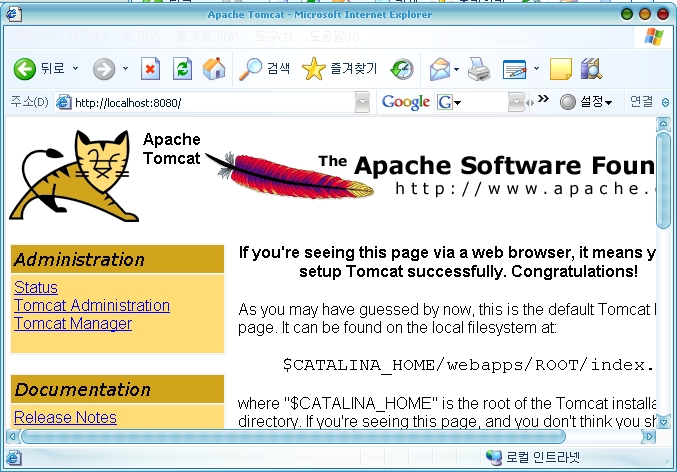
Task: Open the Settings (설정) dropdown
Action: click(x=586, y=102)
